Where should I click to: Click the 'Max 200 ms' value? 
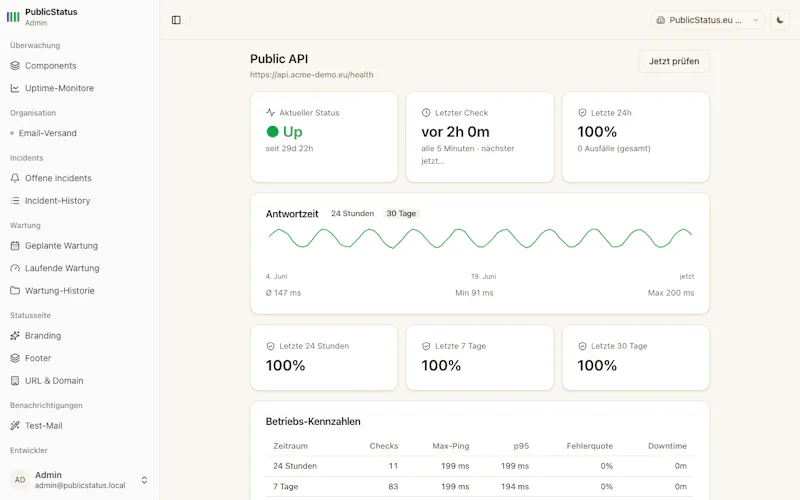[x=671, y=293]
